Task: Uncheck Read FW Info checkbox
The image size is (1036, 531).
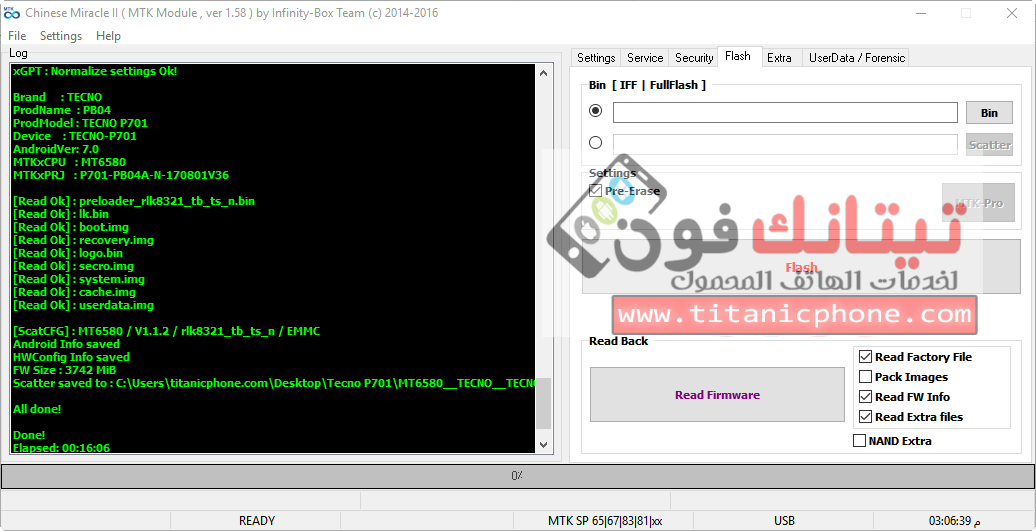Action: click(866, 397)
